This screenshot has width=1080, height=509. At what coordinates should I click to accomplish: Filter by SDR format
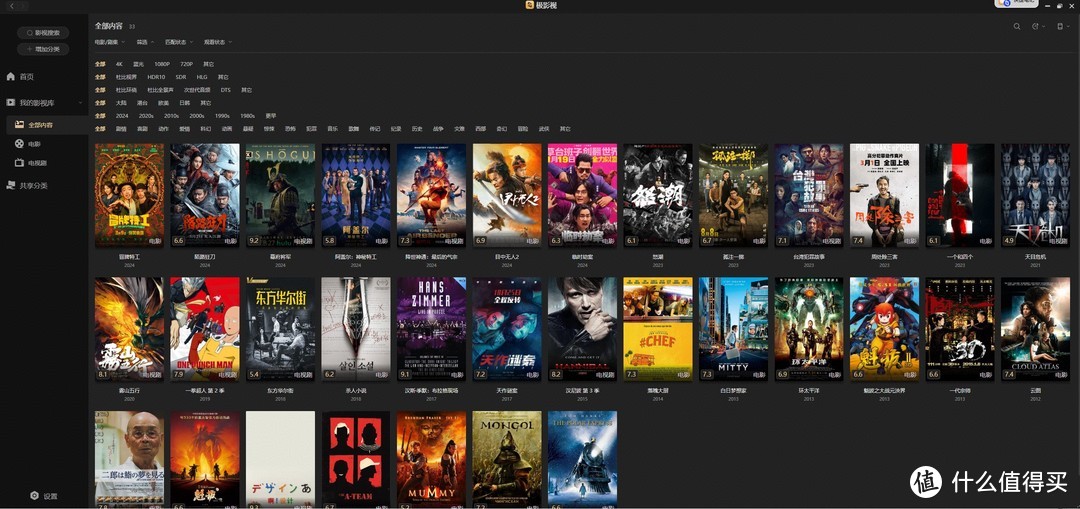pyautogui.click(x=181, y=77)
